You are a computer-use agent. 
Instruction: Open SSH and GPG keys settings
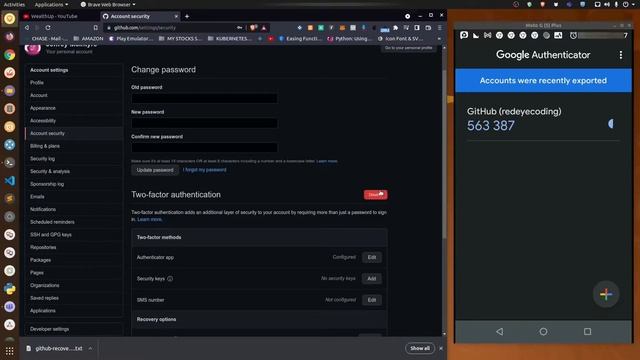[x=51, y=235]
